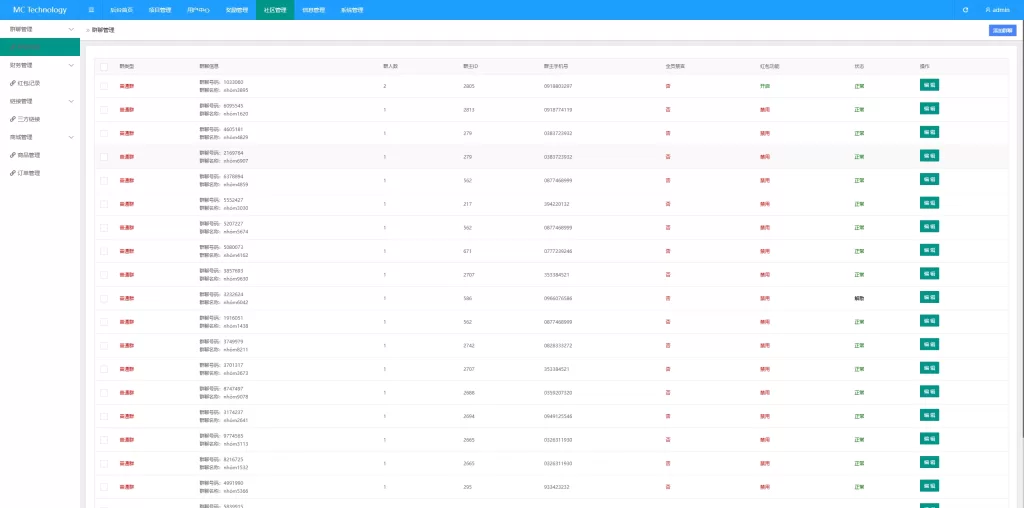Click the 群聊管理 breadcrumb text
The height and width of the screenshot is (508, 1024).
tap(103, 30)
